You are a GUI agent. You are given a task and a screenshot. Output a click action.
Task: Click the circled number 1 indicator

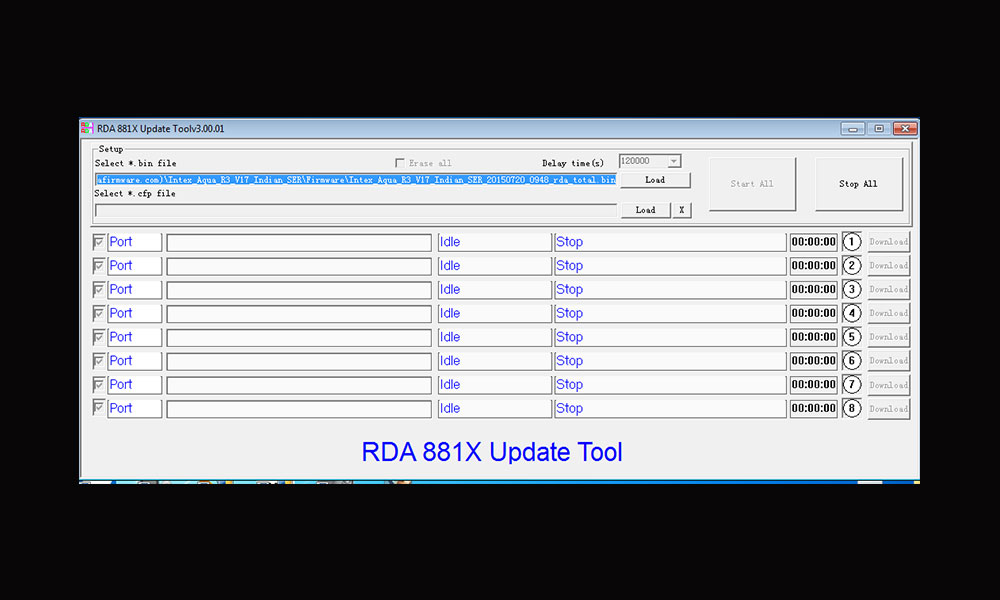(x=851, y=241)
